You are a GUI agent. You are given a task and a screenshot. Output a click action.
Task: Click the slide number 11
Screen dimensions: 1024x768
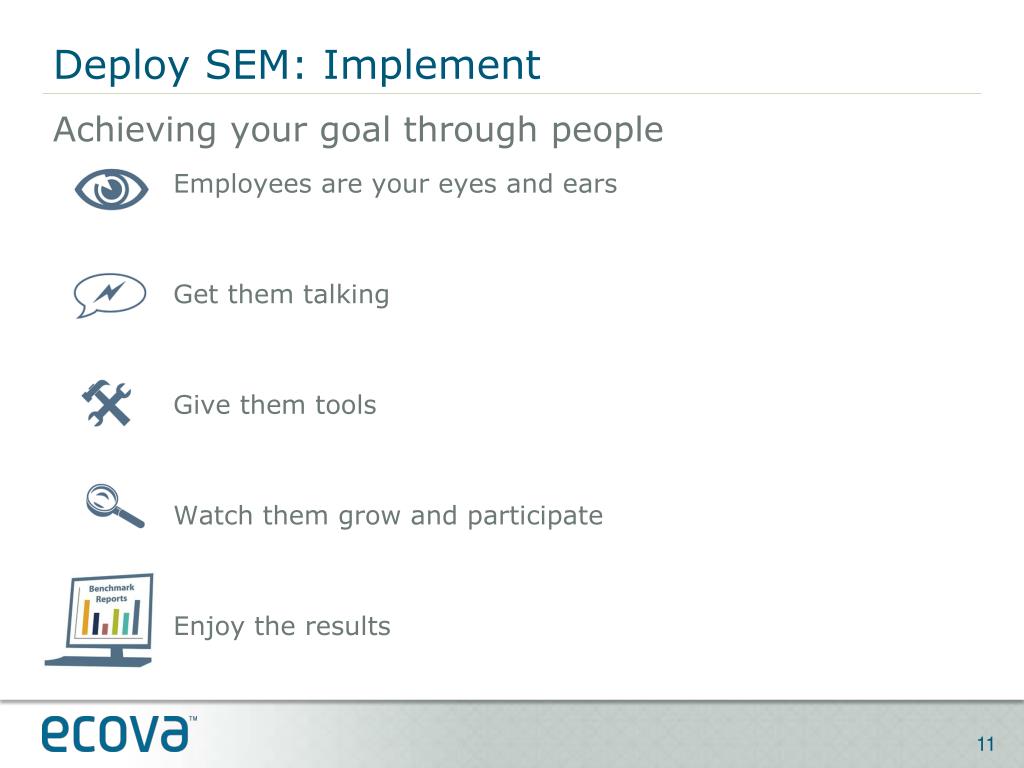point(986,744)
